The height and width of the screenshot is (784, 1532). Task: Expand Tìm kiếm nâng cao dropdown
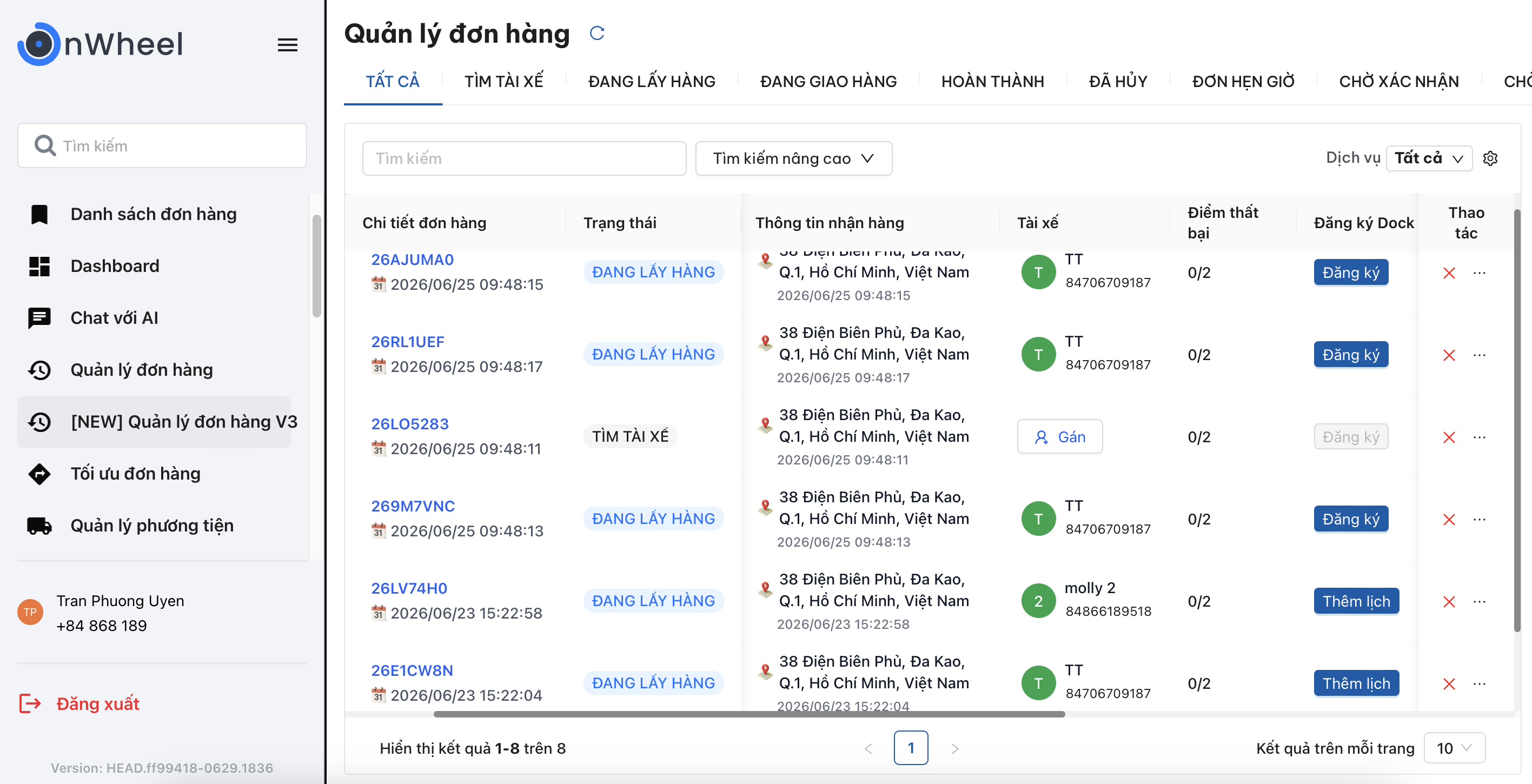point(793,158)
